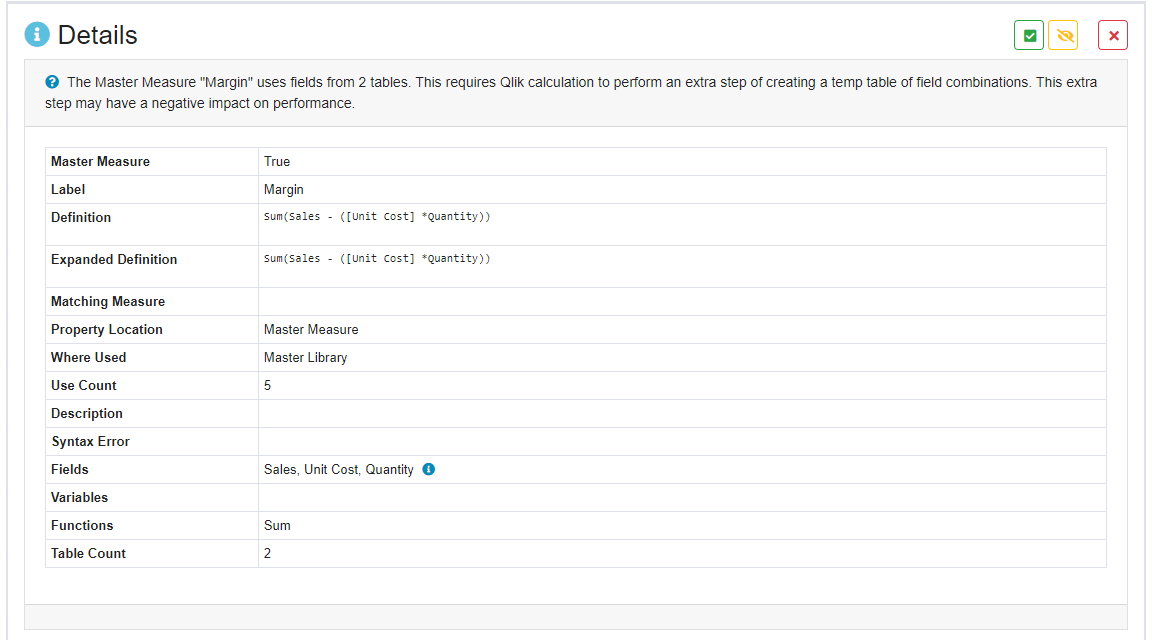Screen dimensions: 1152x640
Task: Close the Details panel with red X
Action: tap(1113, 36)
